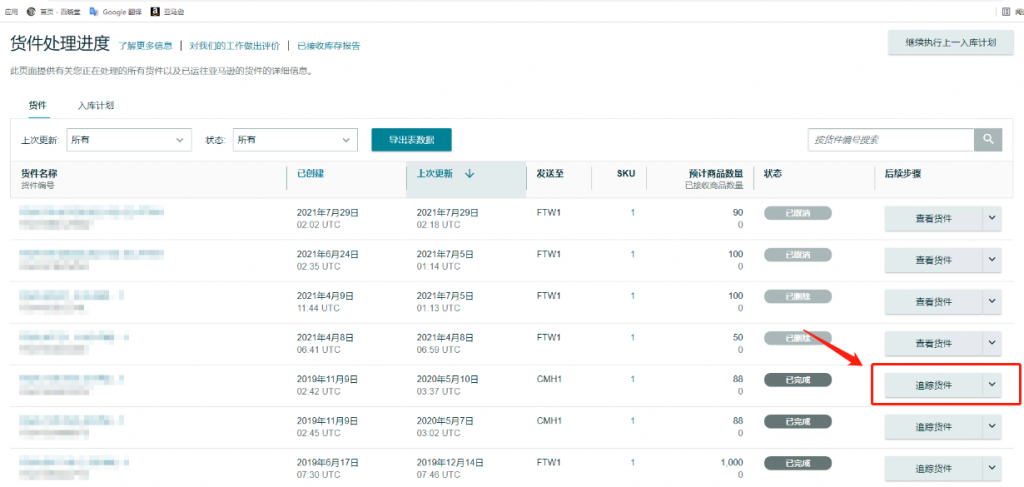Click the SKU column header
The width and height of the screenshot is (1024, 487).
pyautogui.click(x=626, y=173)
